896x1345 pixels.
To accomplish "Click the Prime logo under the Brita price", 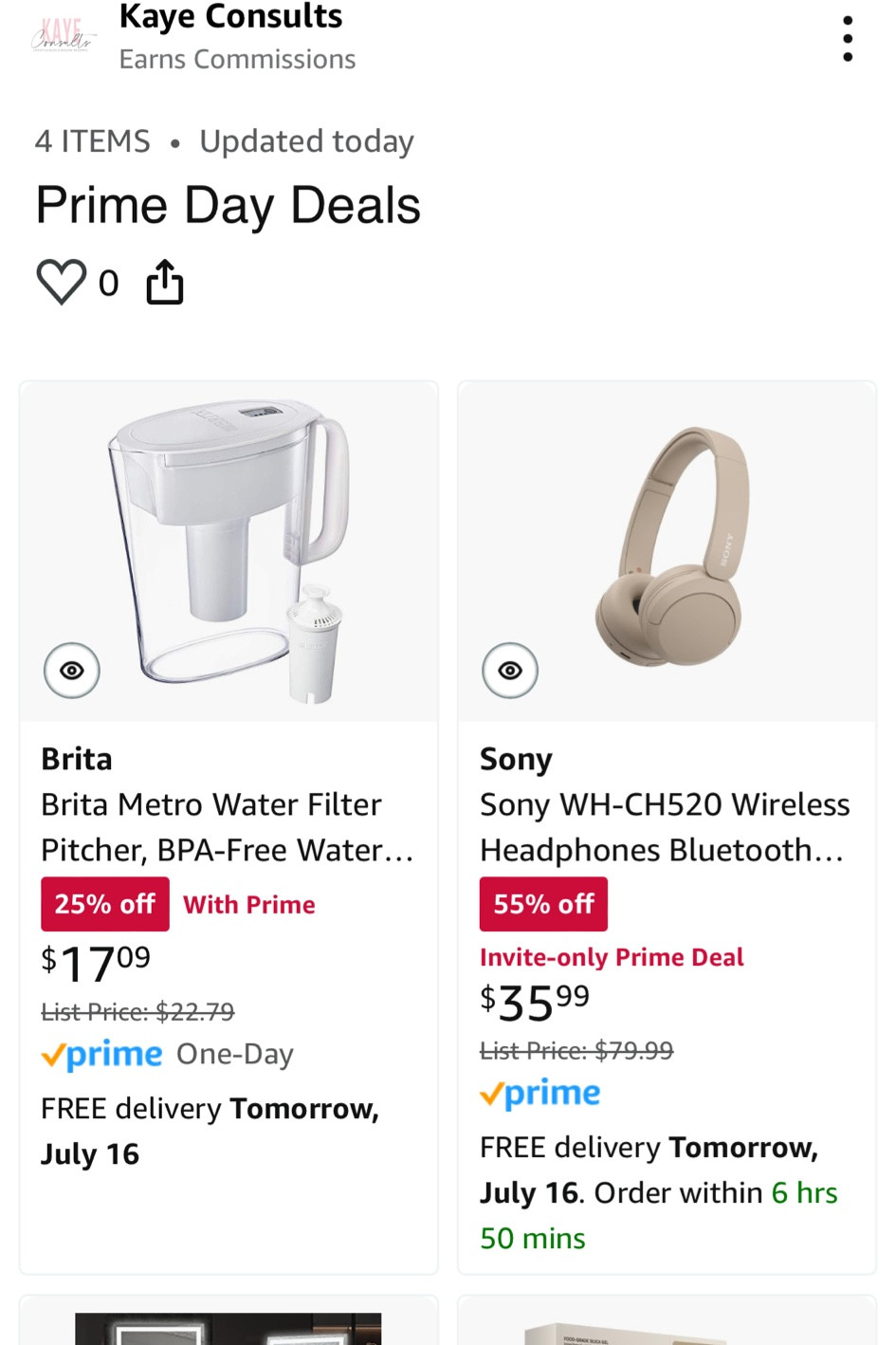I will (101, 1054).
